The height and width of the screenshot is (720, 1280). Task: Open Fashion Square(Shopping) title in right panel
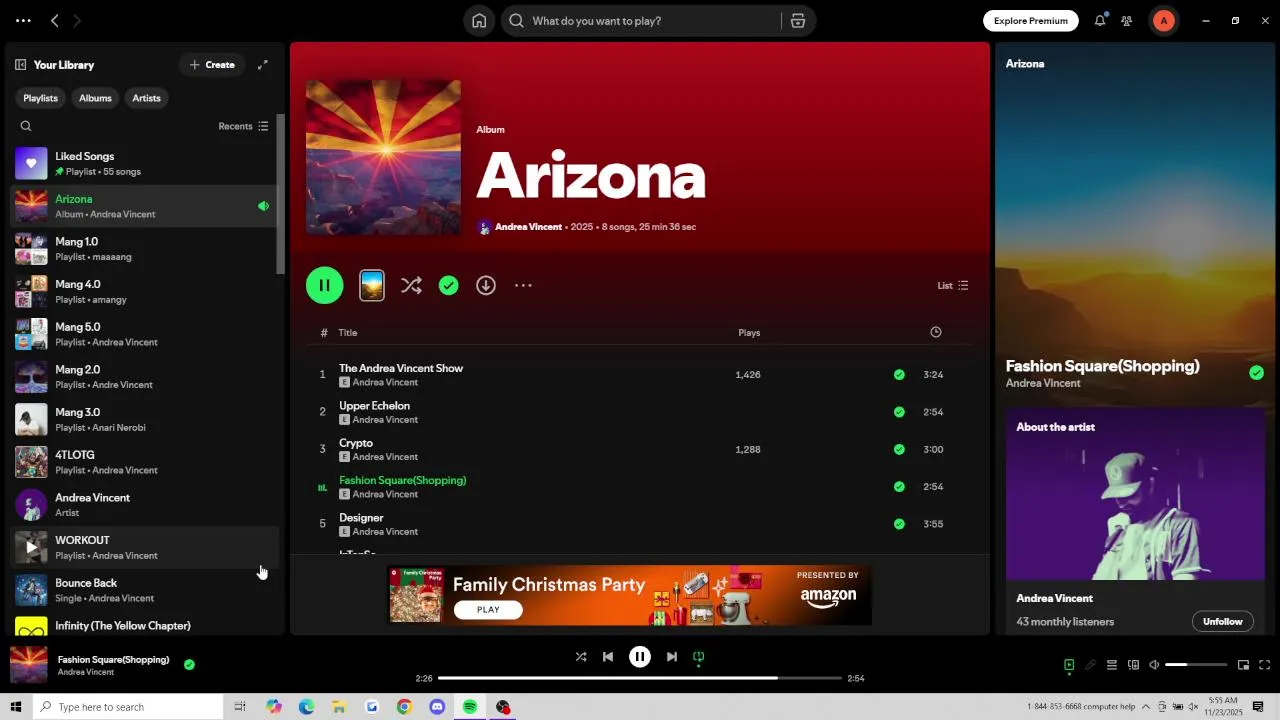(x=1102, y=366)
